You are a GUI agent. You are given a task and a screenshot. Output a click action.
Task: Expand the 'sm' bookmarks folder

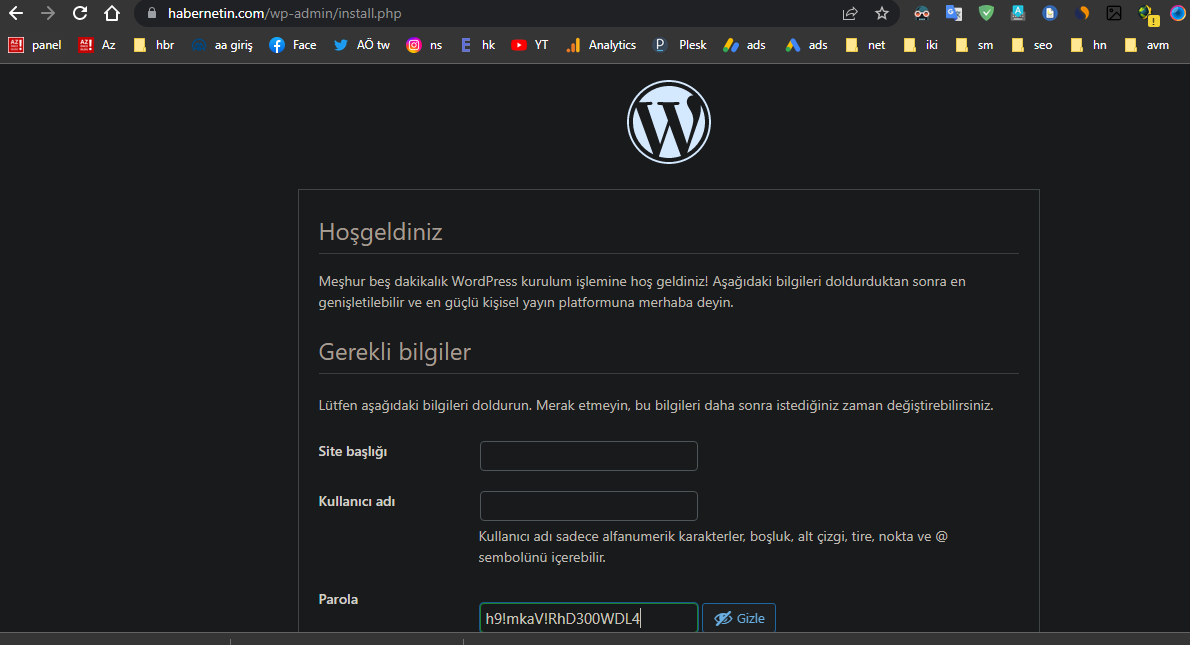974,46
